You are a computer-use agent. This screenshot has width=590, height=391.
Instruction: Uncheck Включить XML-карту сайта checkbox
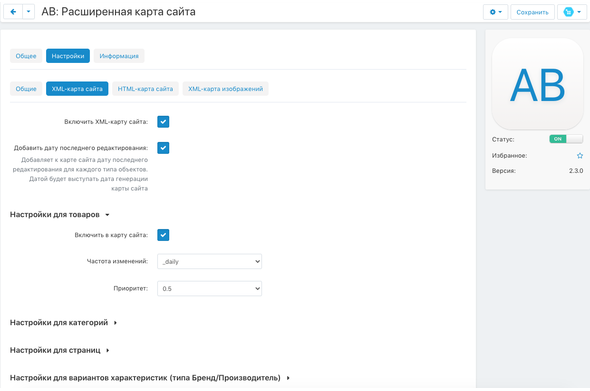click(x=163, y=122)
